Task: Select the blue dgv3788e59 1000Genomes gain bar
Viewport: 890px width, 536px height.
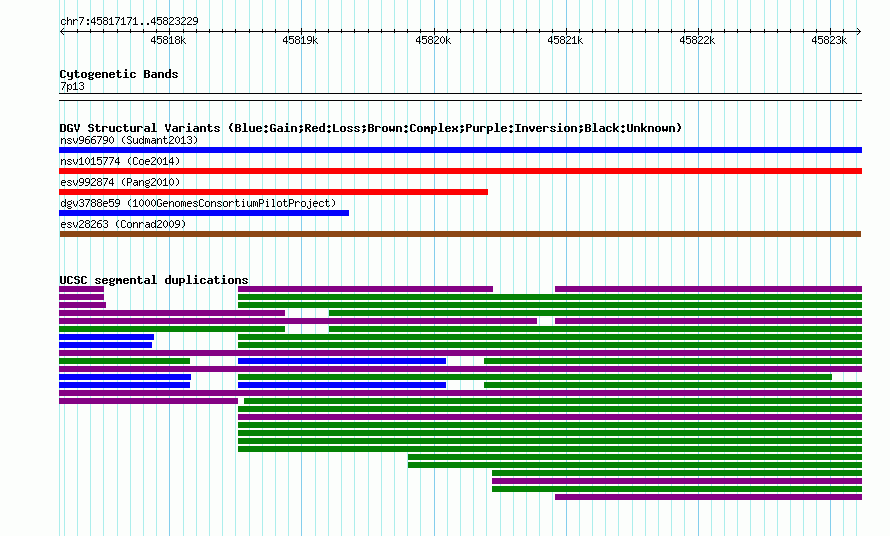Action: (204, 213)
